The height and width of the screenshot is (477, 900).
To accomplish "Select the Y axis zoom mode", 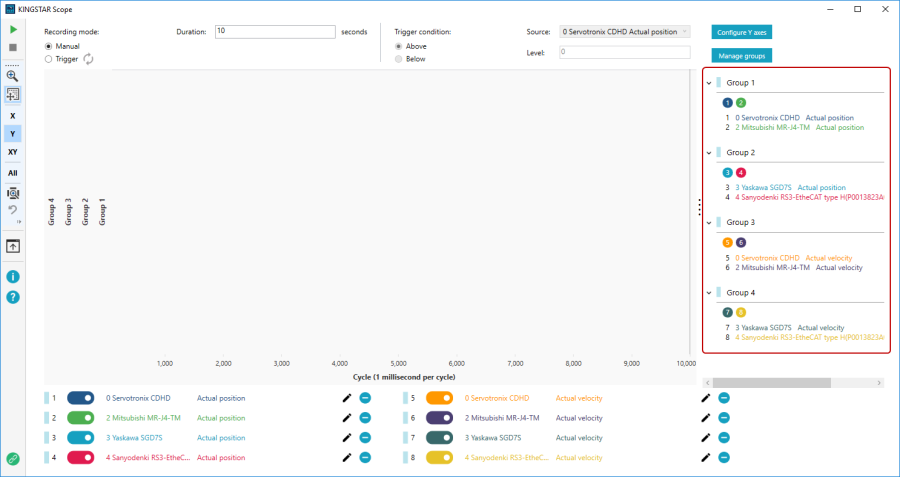I will click(x=13, y=133).
